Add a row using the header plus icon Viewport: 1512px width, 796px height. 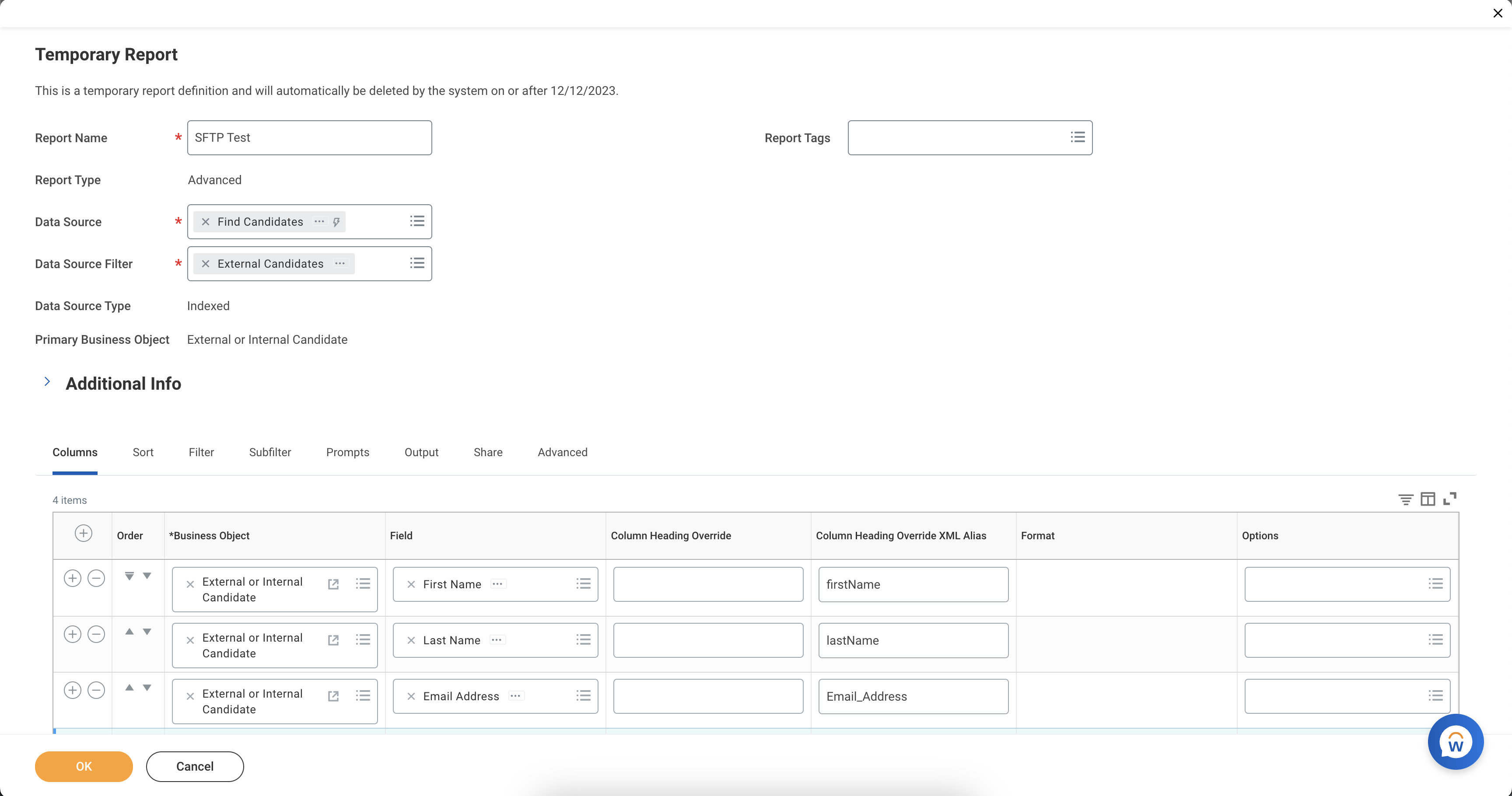[84, 533]
